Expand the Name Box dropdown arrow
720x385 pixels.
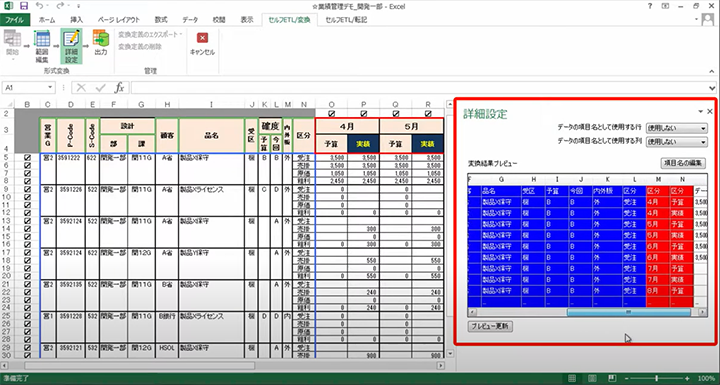(50, 87)
